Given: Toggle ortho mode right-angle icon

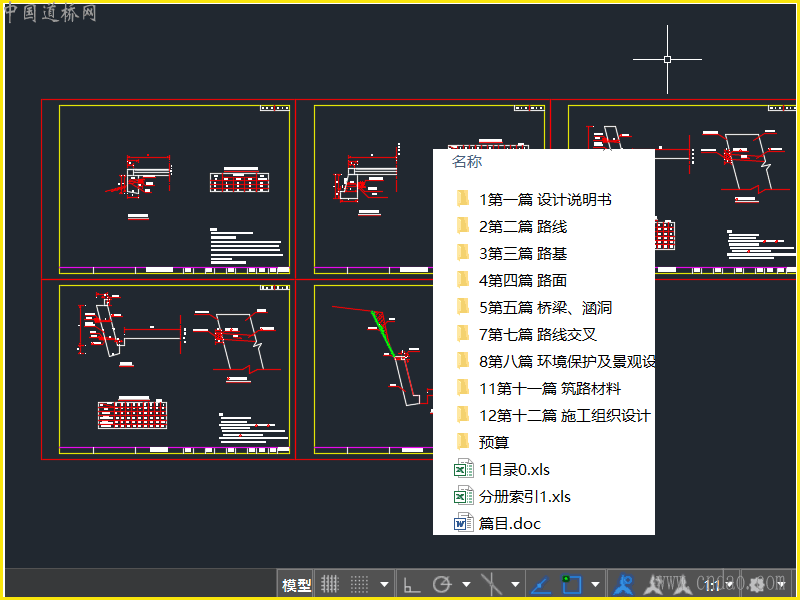Looking at the screenshot, I should [x=412, y=584].
